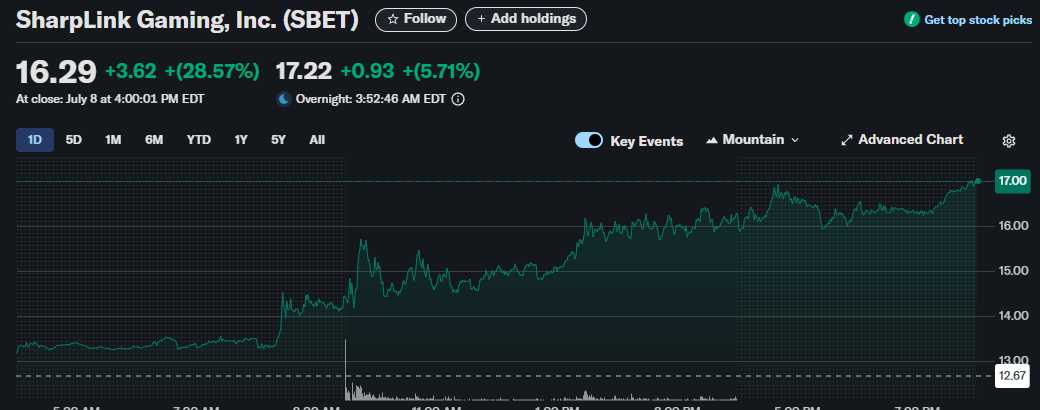Select the YTD time range tab
This screenshot has height=410, width=1040.
pyautogui.click(x=198, y=140)
